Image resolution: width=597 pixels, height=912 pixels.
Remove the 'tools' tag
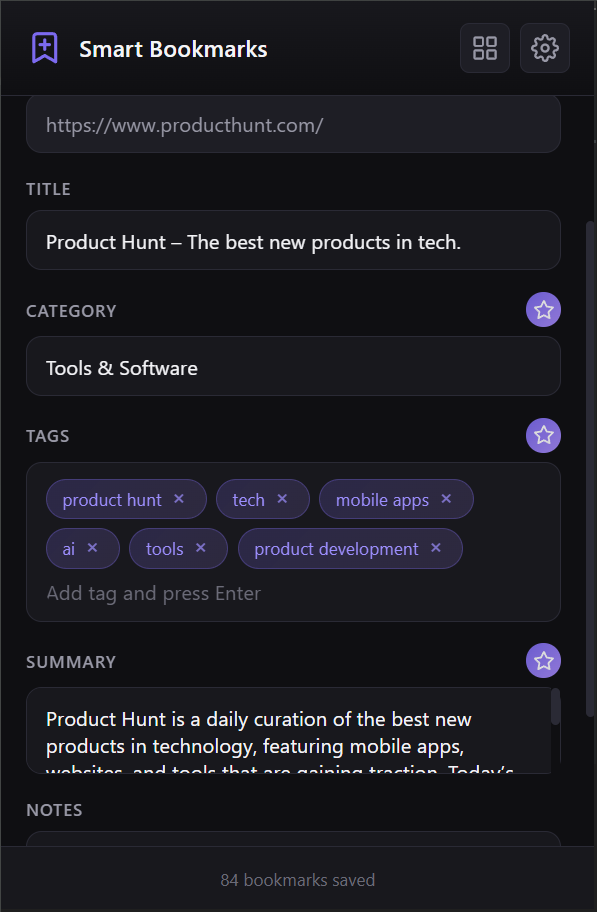click(202, 548)
